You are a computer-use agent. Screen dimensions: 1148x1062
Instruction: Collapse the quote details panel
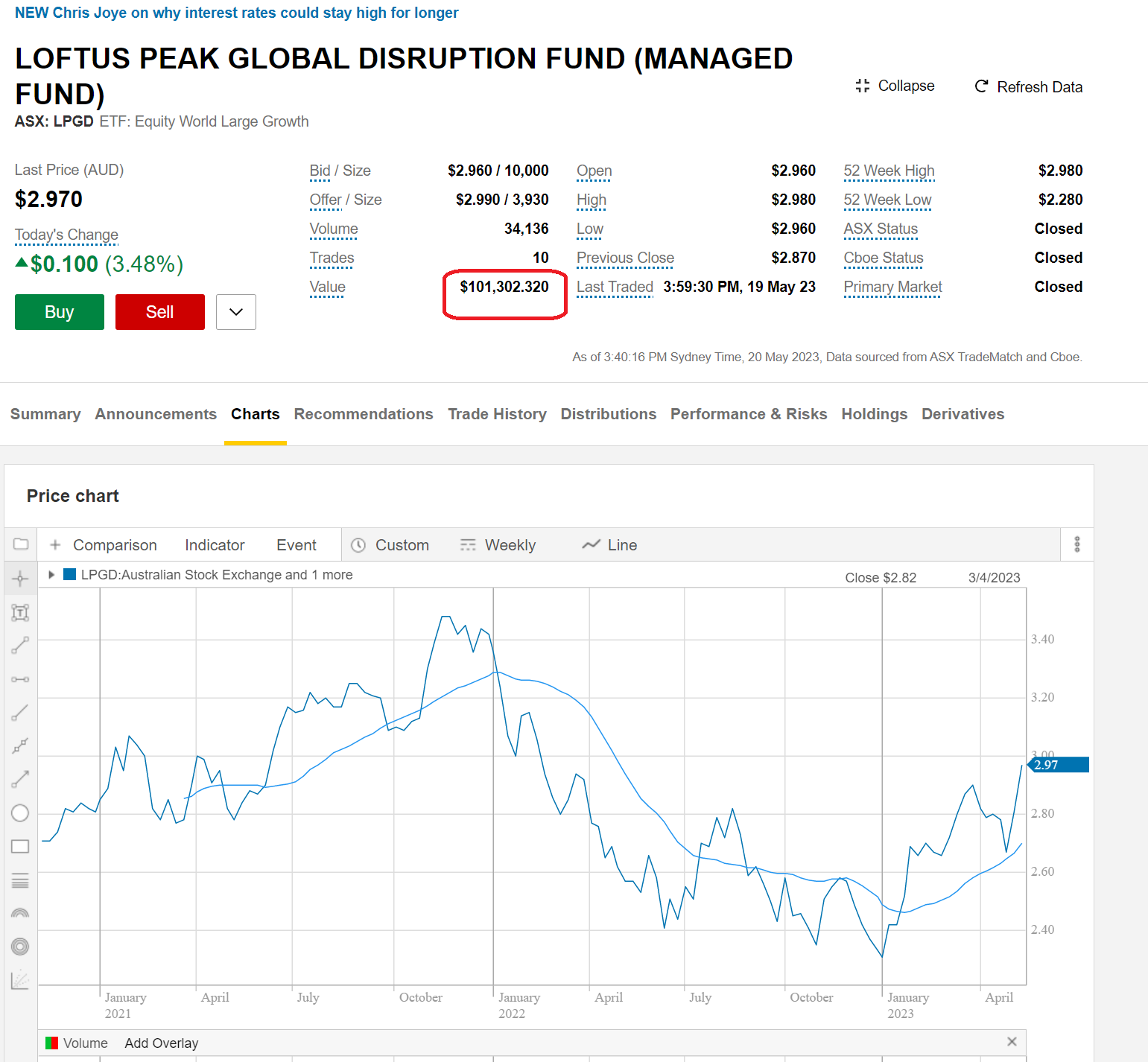895,86
